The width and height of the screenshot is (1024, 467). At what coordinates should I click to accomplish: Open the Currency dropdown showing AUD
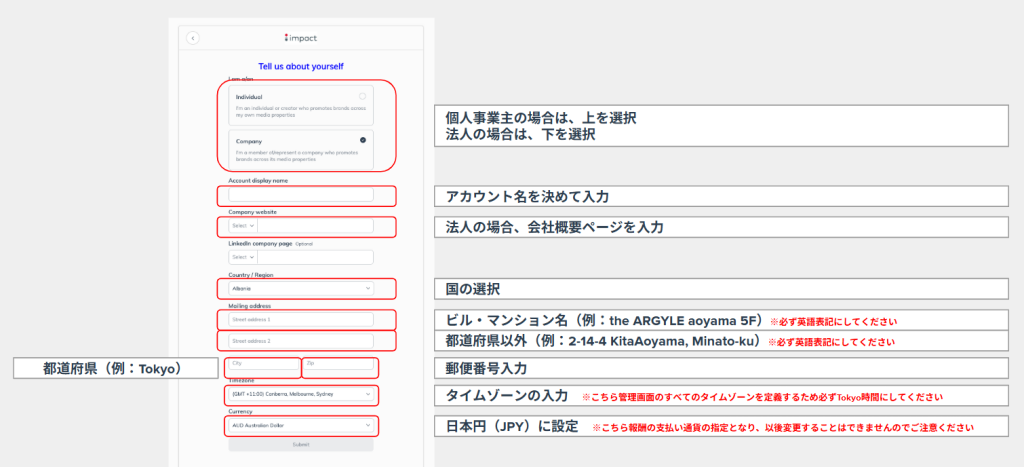300,426
